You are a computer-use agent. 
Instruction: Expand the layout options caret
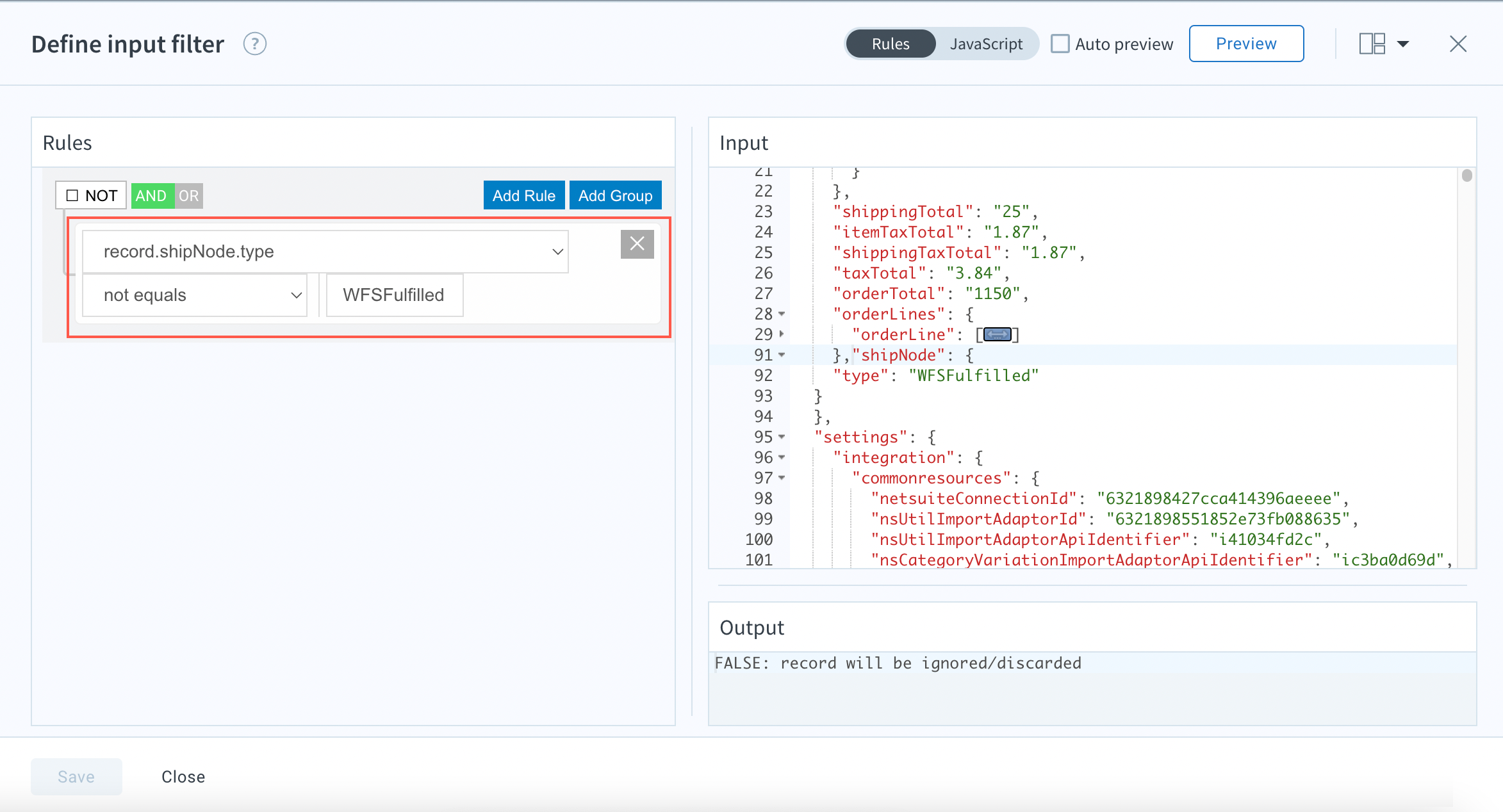pos(1403,44)
